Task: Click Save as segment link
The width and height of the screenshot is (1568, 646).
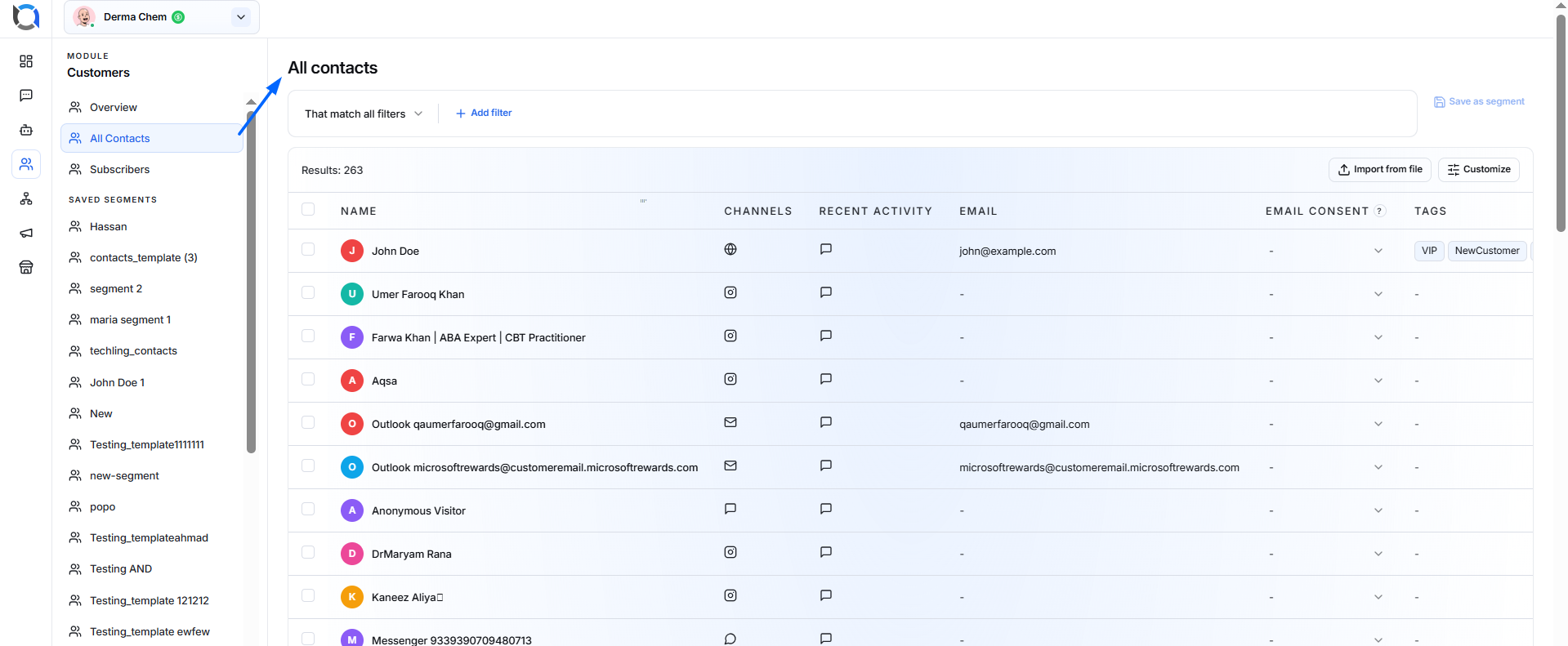Action: tap(1479, 101)
